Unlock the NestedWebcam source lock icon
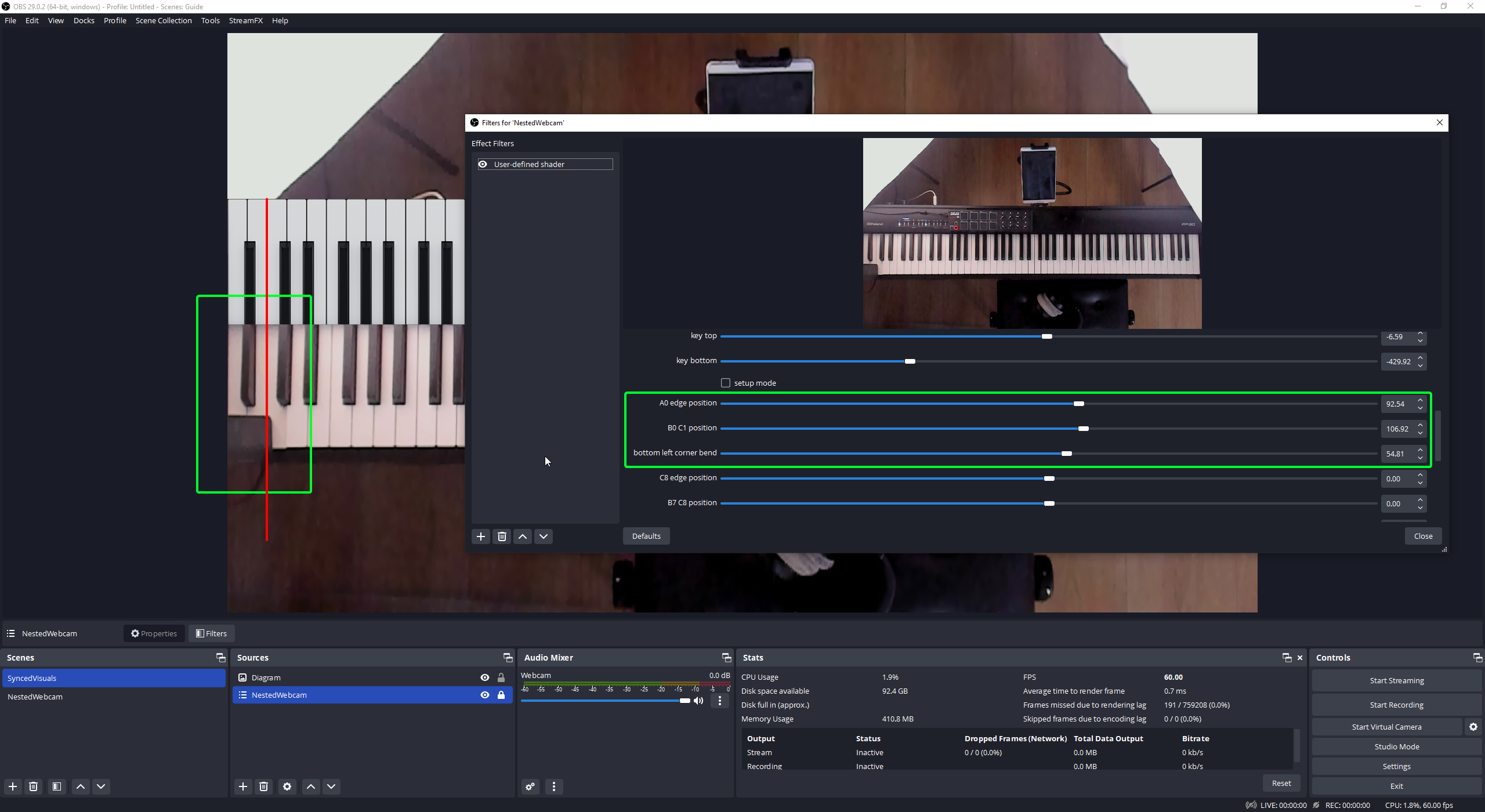 (501, 695)
